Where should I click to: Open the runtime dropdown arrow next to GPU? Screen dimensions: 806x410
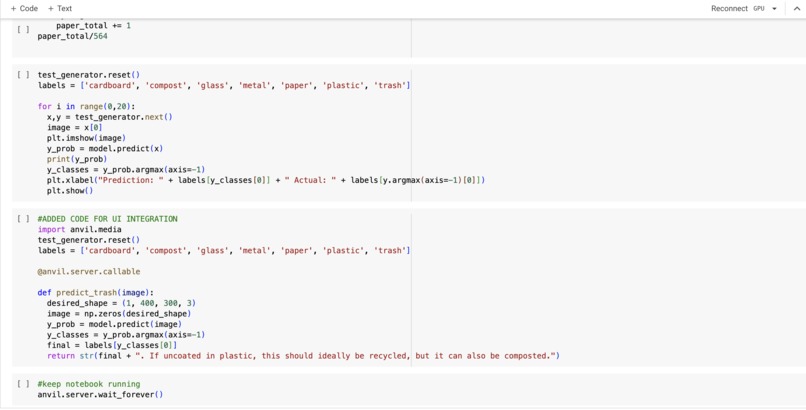pos(774,9)
